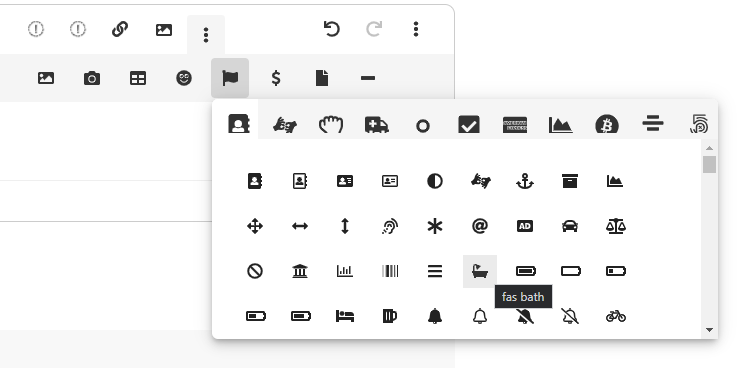
Task: Open the emoticons smiley button
Action: pyautogui.click(x=184, y=78)
